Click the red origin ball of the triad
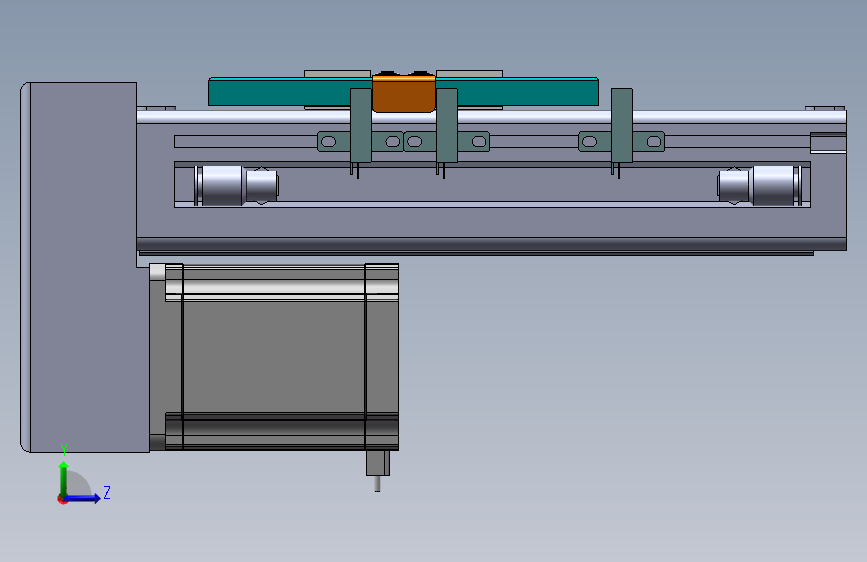Screen dimensions: 867x562 (62, 499)
